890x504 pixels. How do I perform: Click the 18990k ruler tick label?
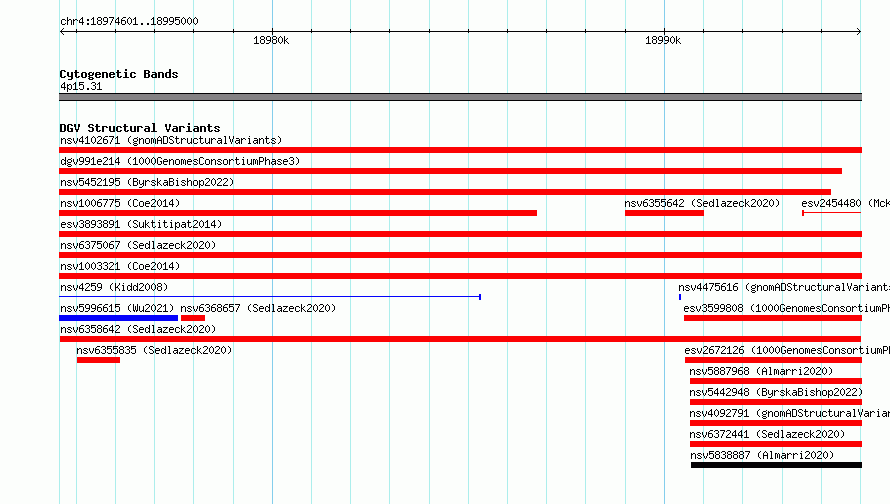pyautogui.click(x=663, y=40)
